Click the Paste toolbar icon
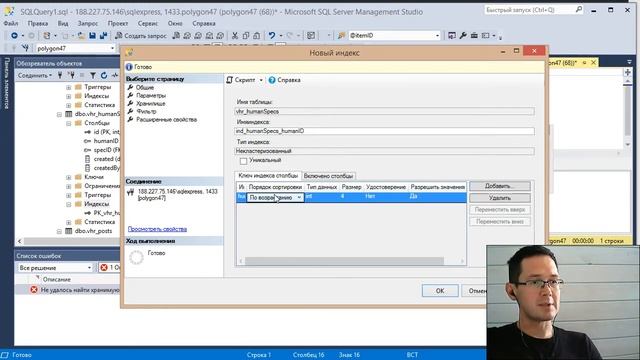Screen dimensions: 640x360 [x=257, y=36]
